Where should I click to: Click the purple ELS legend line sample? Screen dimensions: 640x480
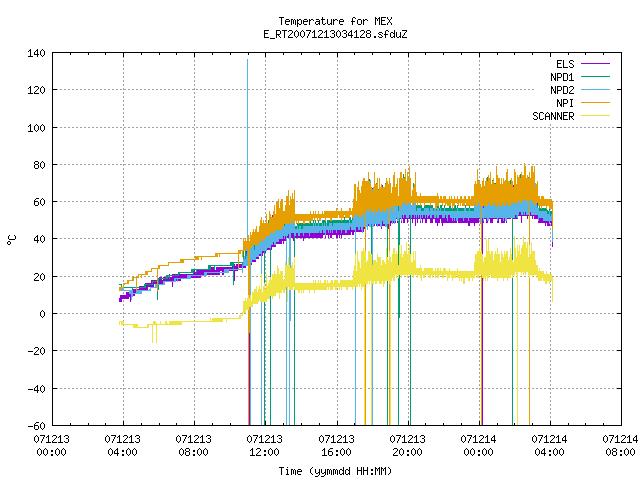point(596,64)
